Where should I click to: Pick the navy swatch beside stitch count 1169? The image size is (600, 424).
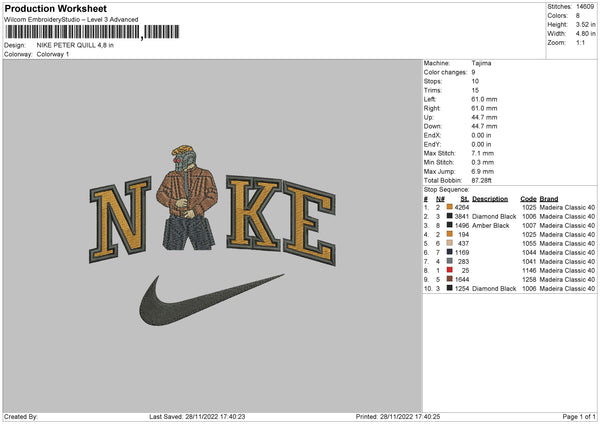click(x=450, y=252)
